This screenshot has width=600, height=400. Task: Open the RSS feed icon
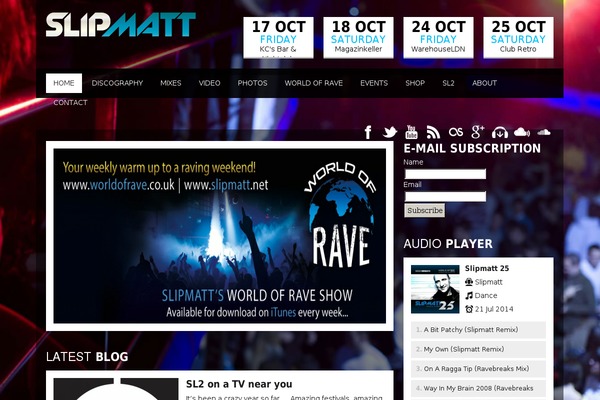coord(433,132)
